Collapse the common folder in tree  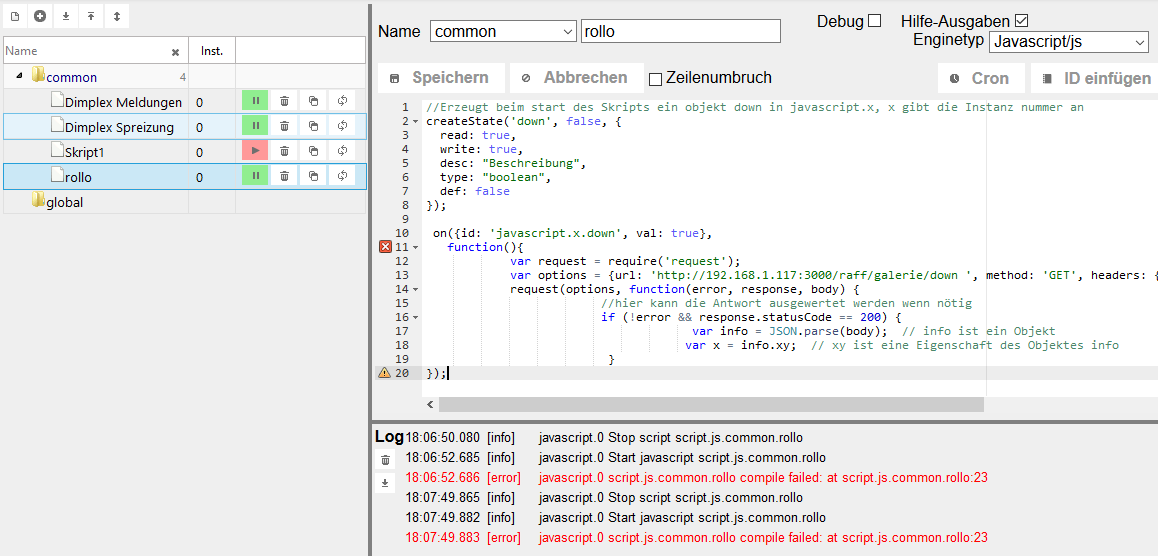pyautogui.click(x=19, y=77)
